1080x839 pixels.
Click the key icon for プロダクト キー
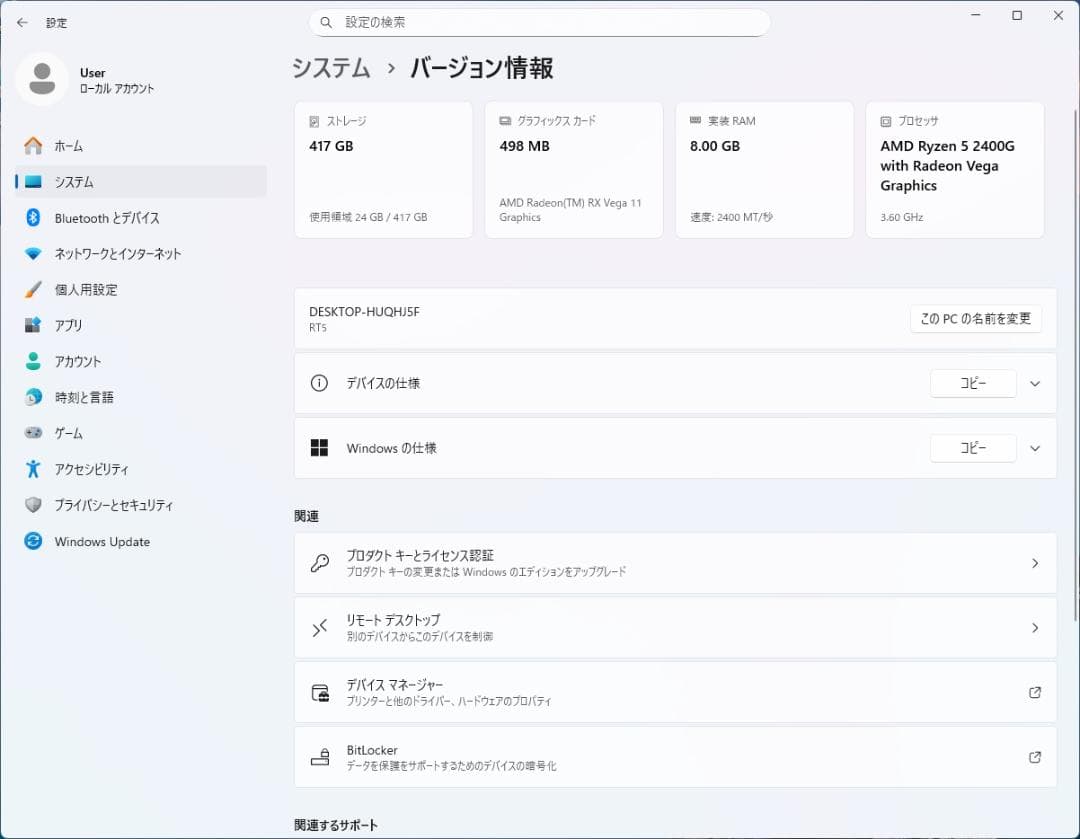click(320, 563)
